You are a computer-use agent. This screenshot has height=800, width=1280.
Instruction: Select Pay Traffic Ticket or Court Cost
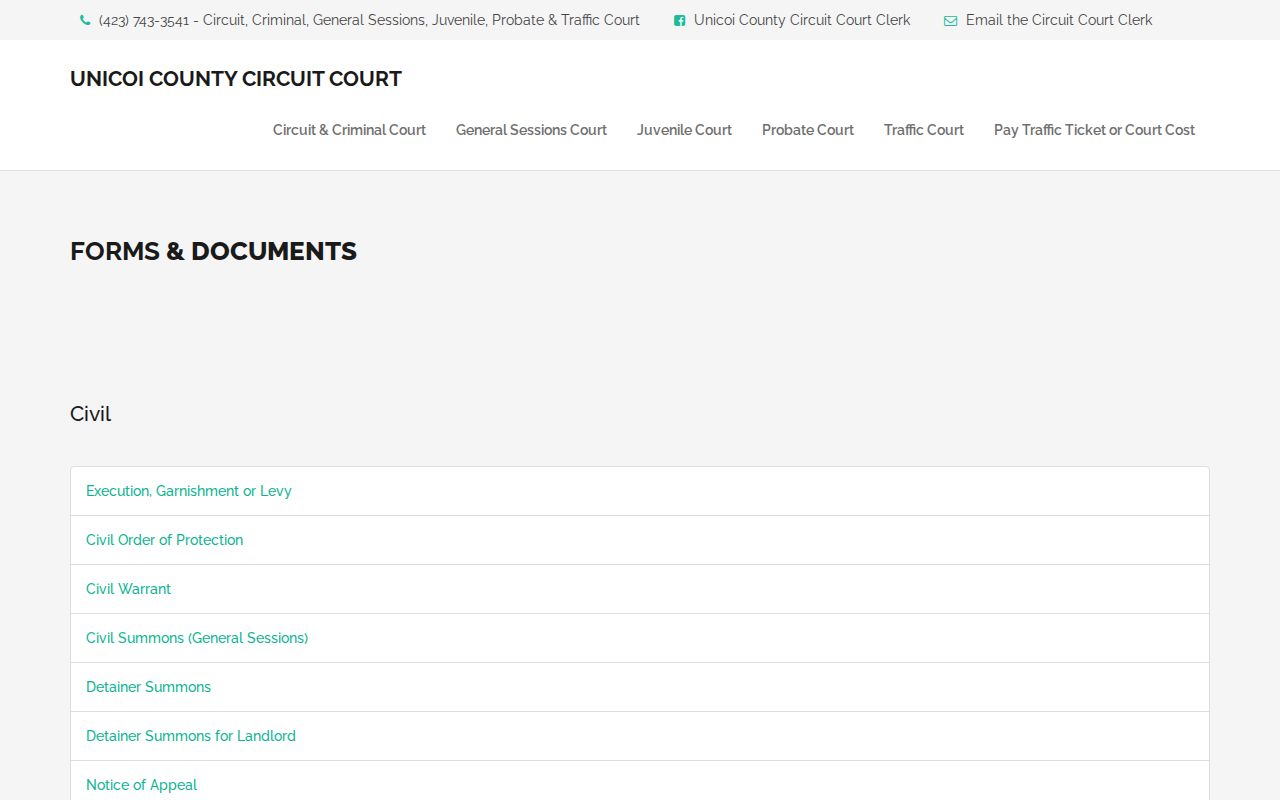[1094, 130]
